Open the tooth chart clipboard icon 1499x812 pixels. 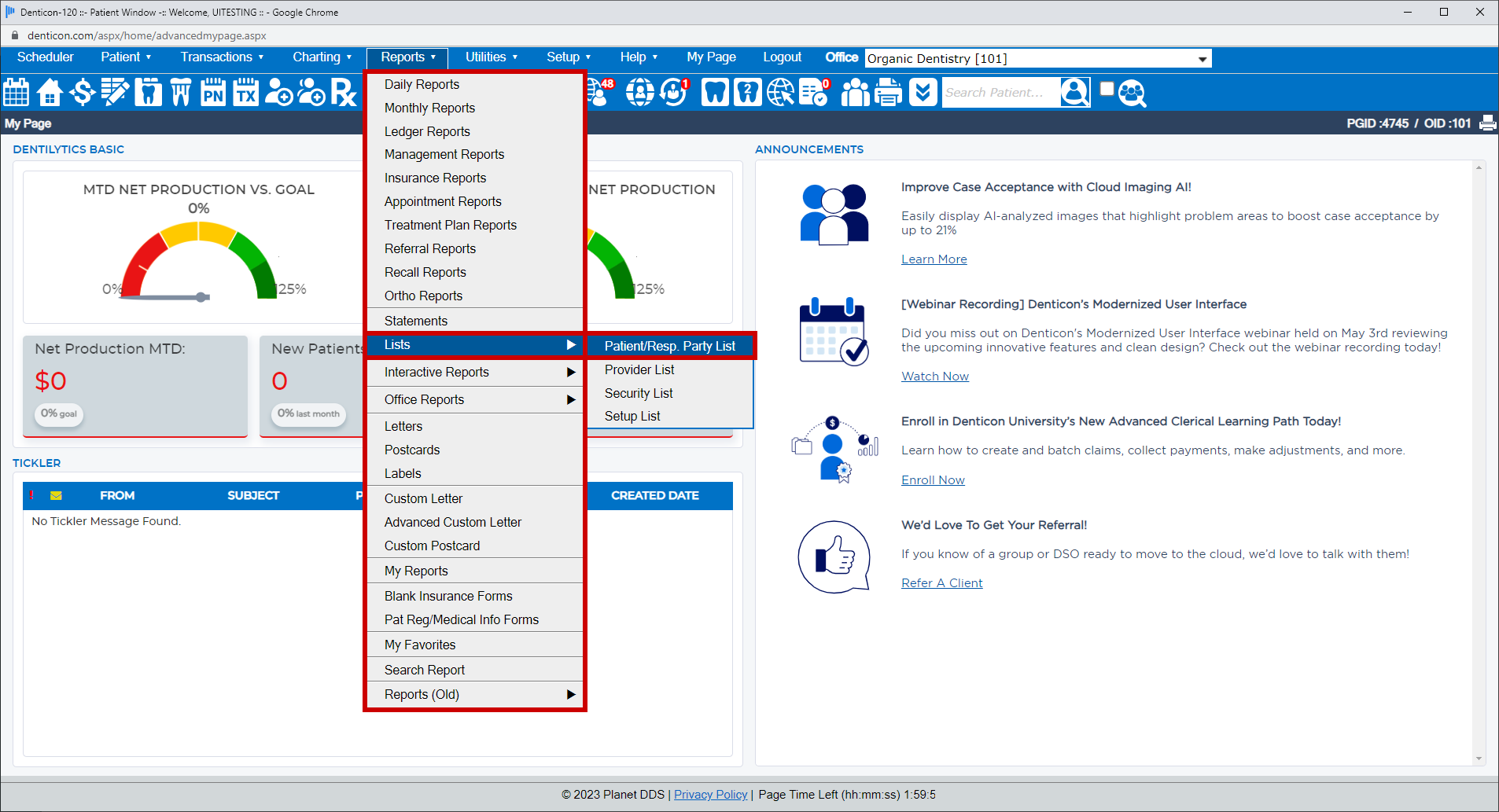[x=148, y=92]
